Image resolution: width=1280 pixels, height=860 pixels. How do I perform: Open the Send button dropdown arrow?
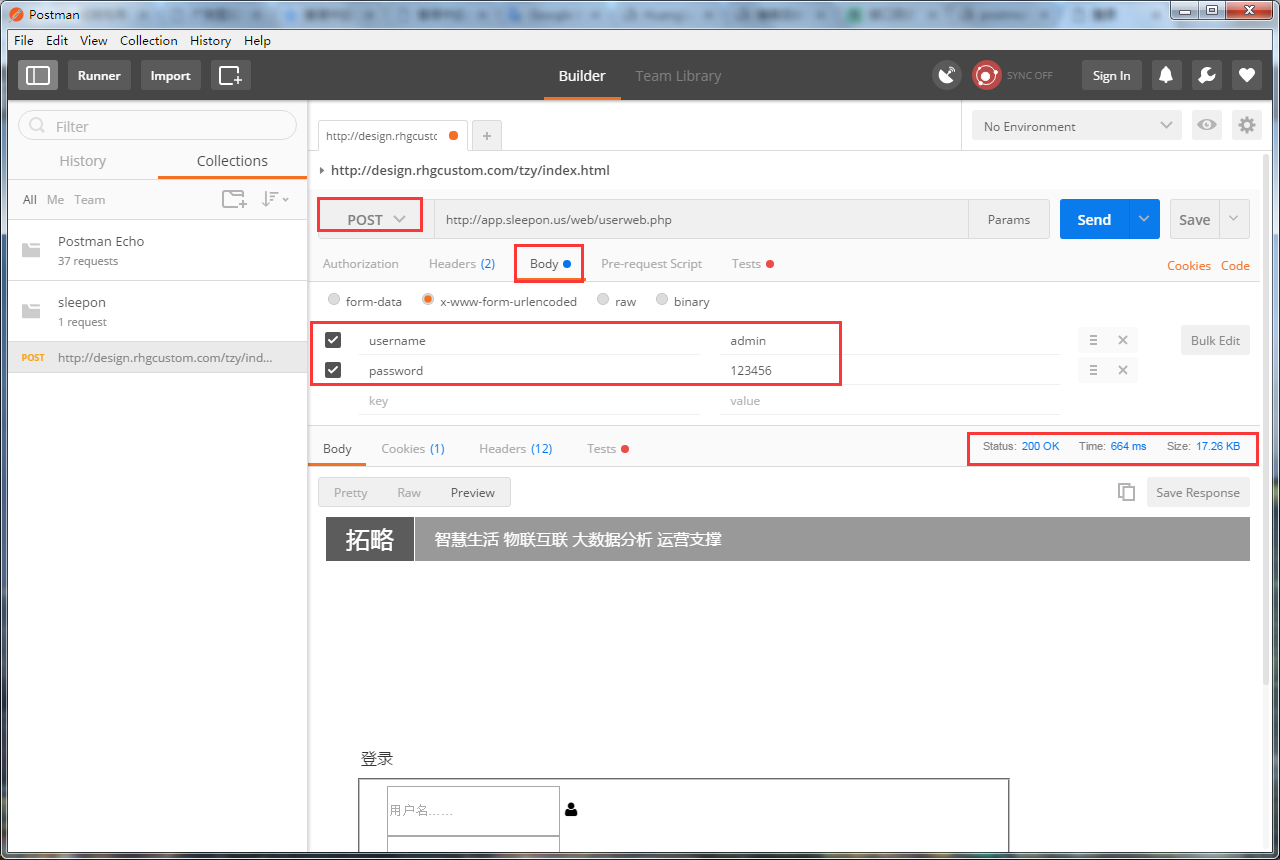(x=1144, y=219)
